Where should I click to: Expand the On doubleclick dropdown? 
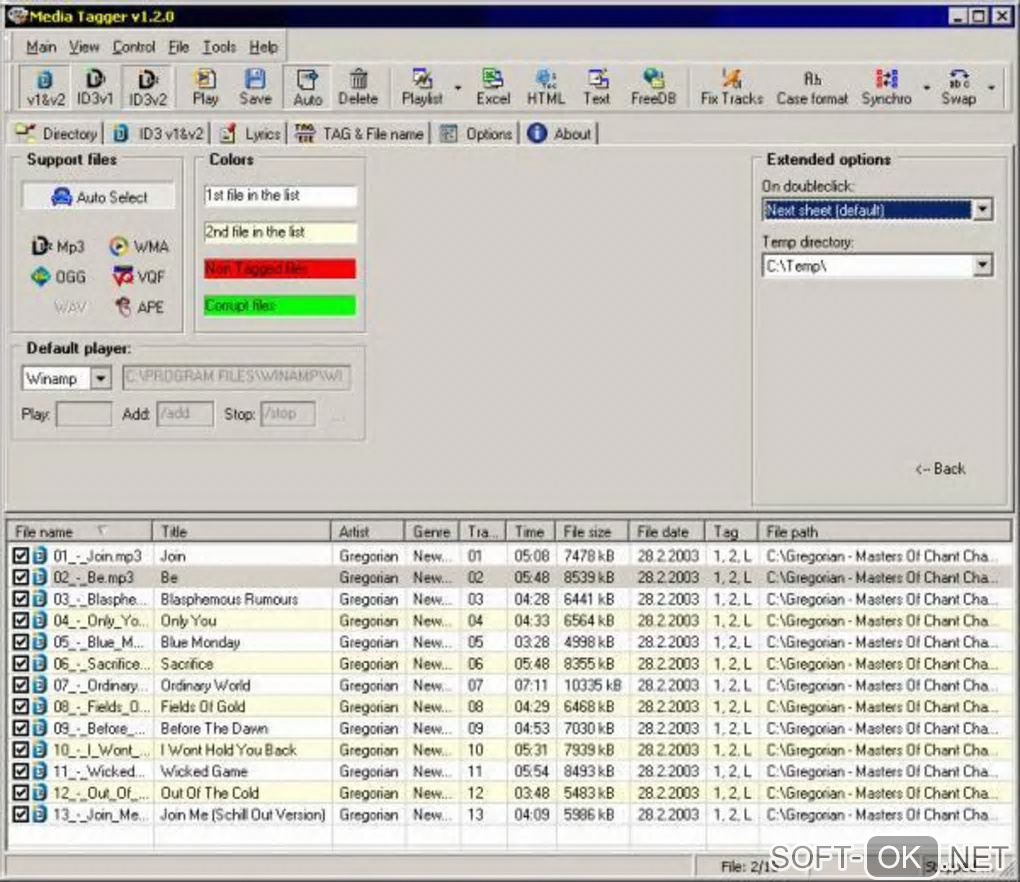[982, 210]
